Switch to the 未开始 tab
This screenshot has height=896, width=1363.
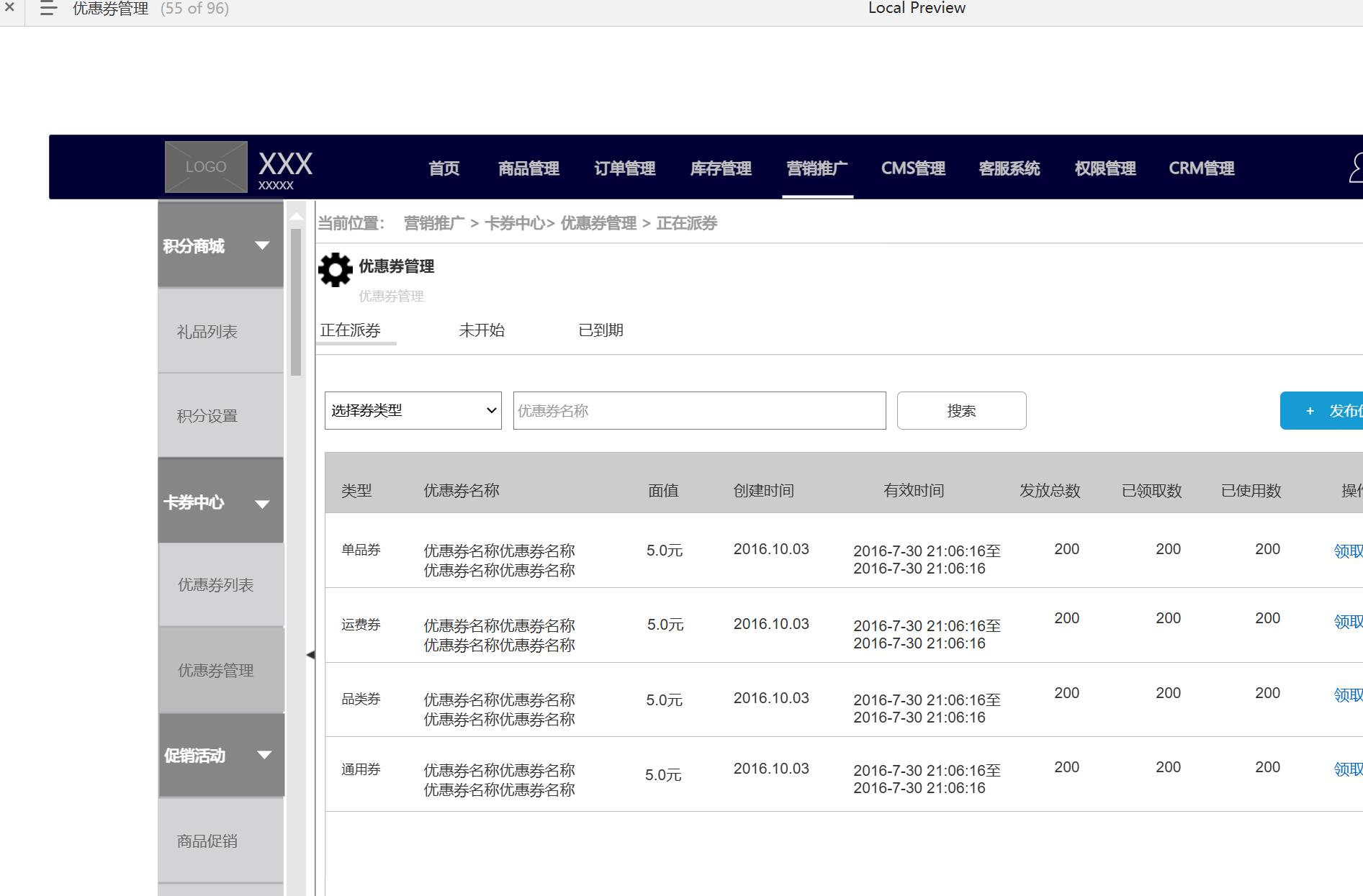pyautogui.click(x=482, y=330)
